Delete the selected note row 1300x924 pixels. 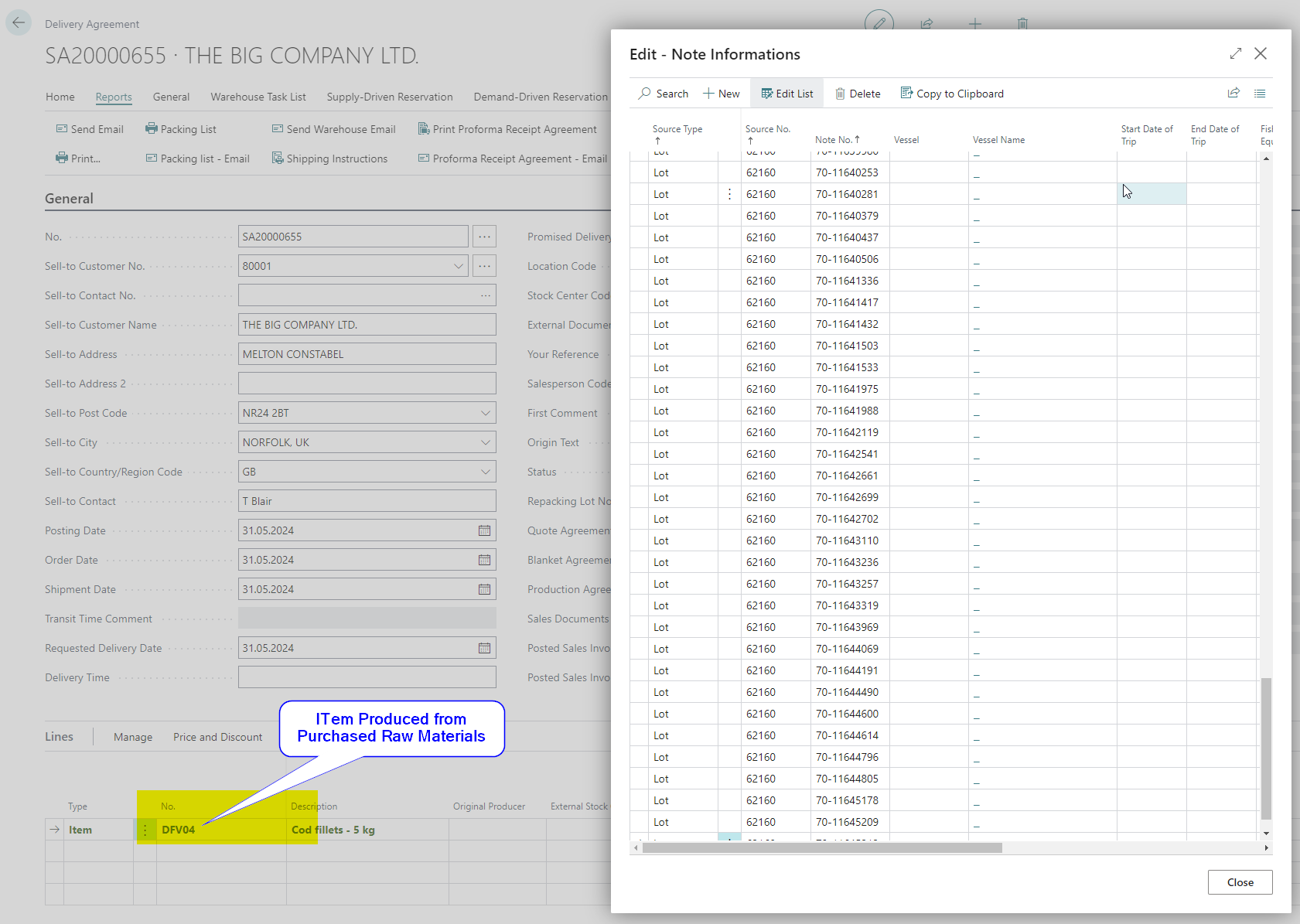(x=858, y=94)
